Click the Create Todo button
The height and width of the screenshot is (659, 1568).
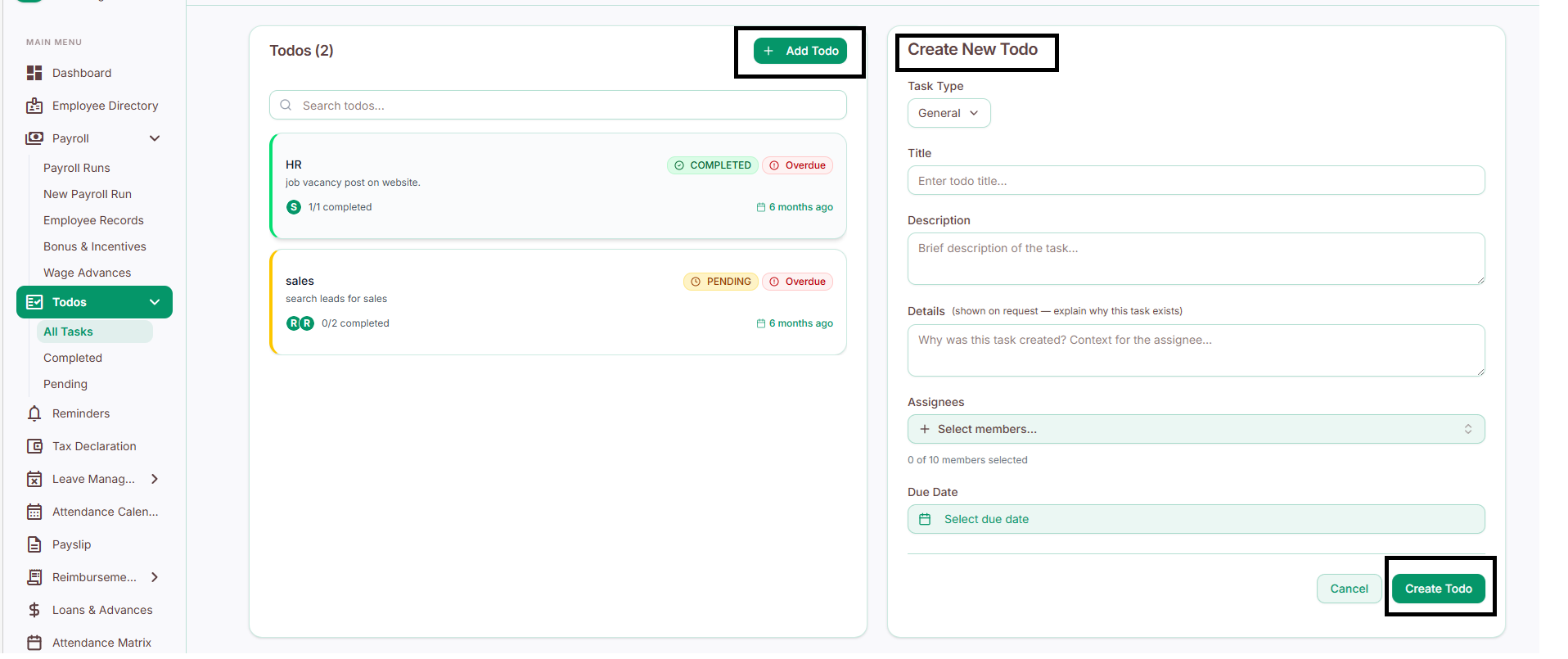1438,589
